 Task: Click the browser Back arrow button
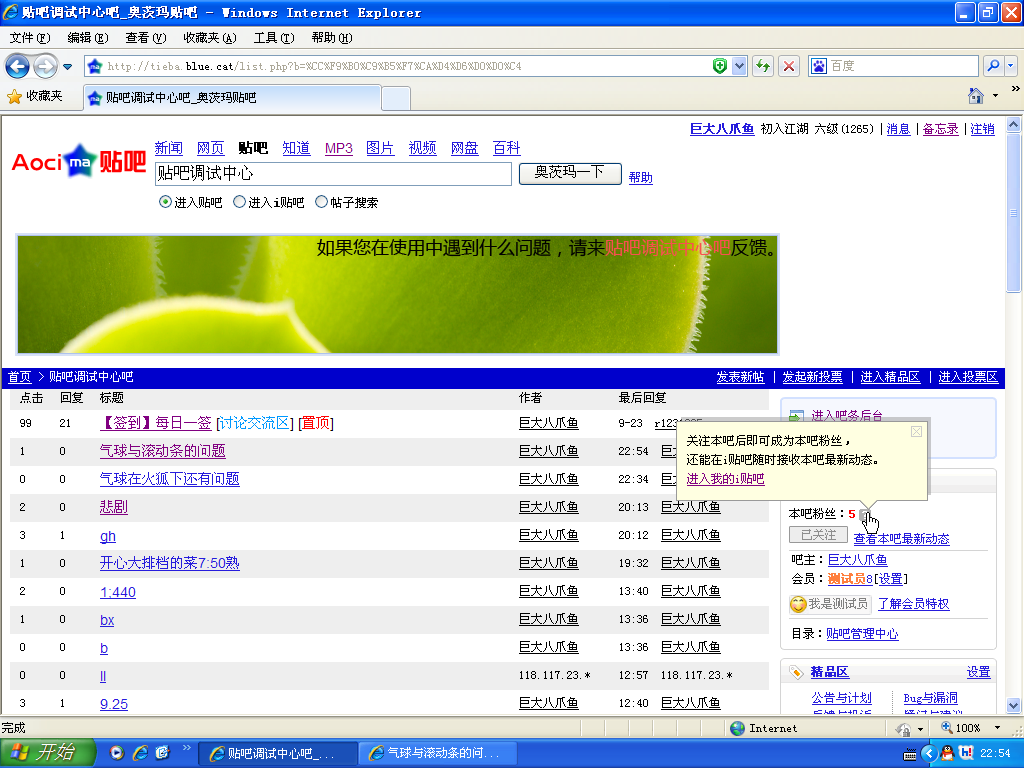point(17,66)
